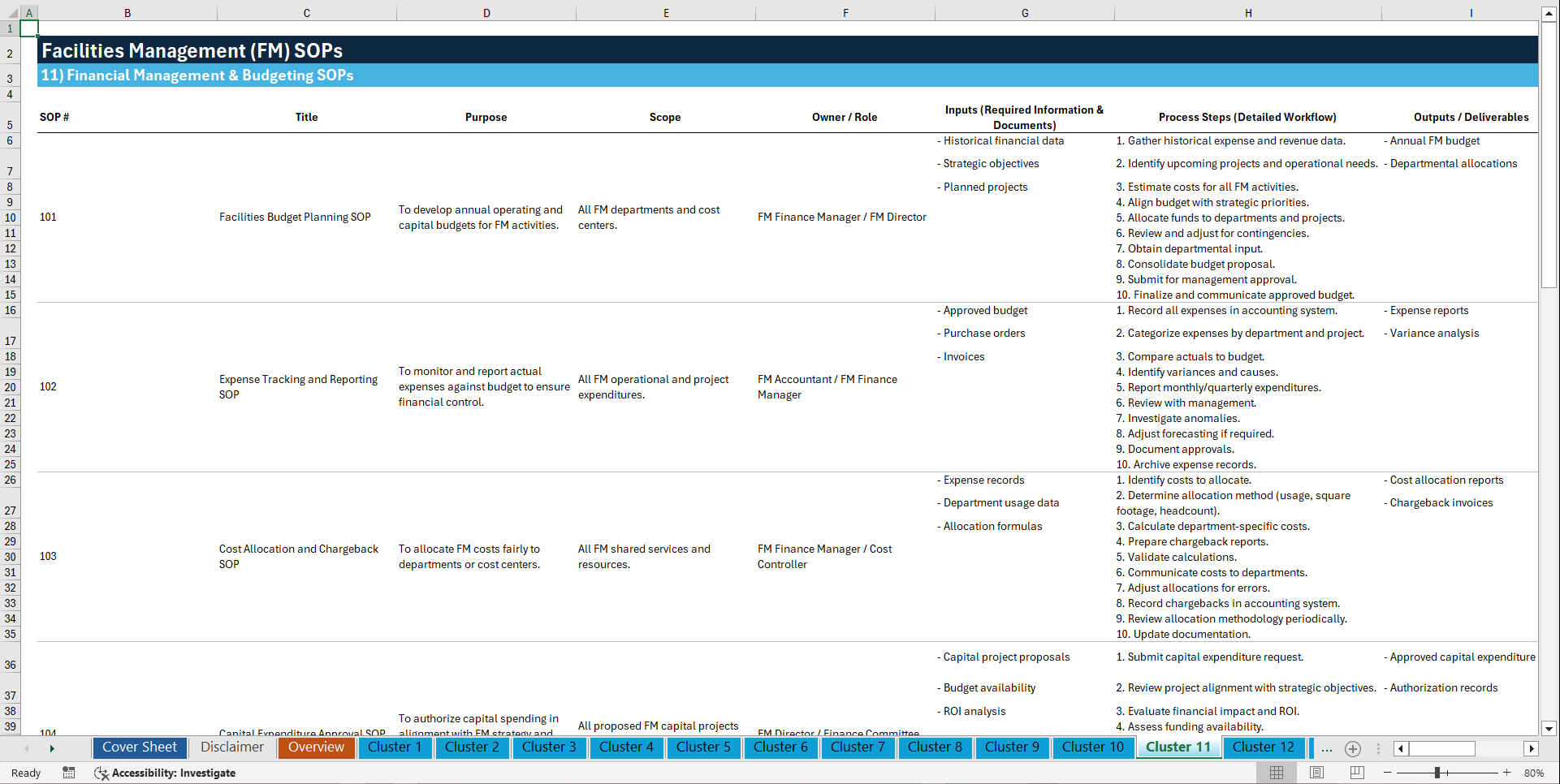This screenshot has height=784, width=1560.
Task: Select the Overview sheet
Action: click(316, 747)
